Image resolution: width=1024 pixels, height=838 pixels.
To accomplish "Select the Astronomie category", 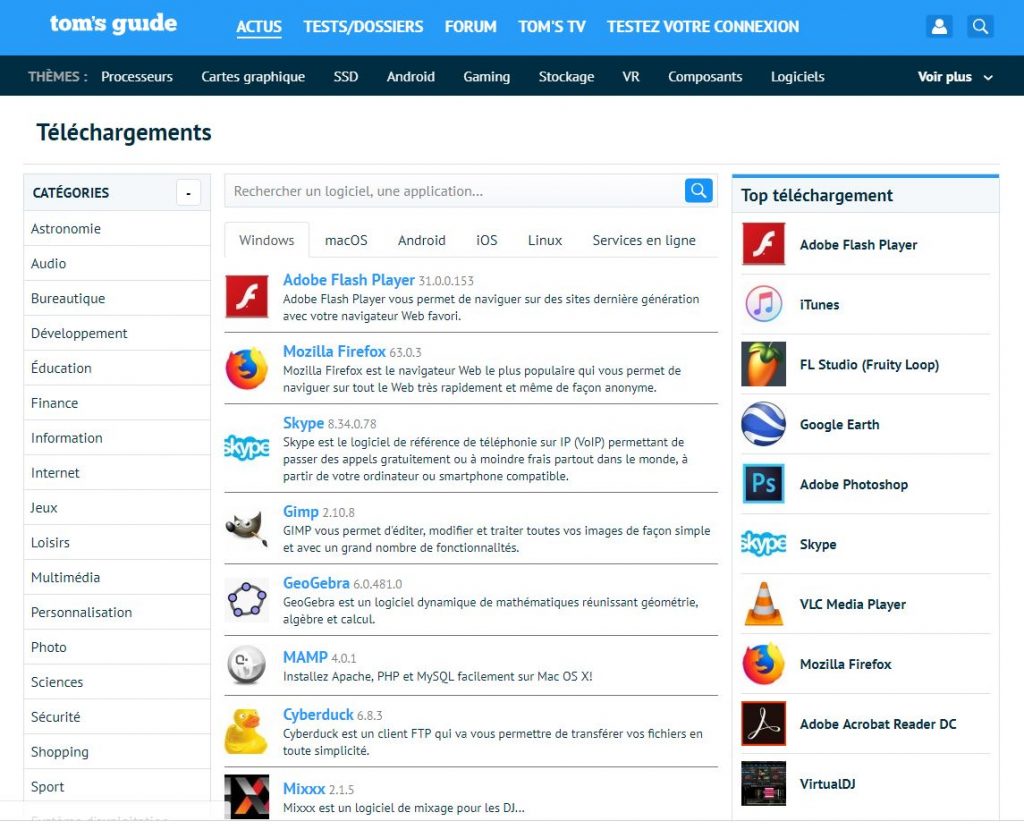I will pos(117,229).
